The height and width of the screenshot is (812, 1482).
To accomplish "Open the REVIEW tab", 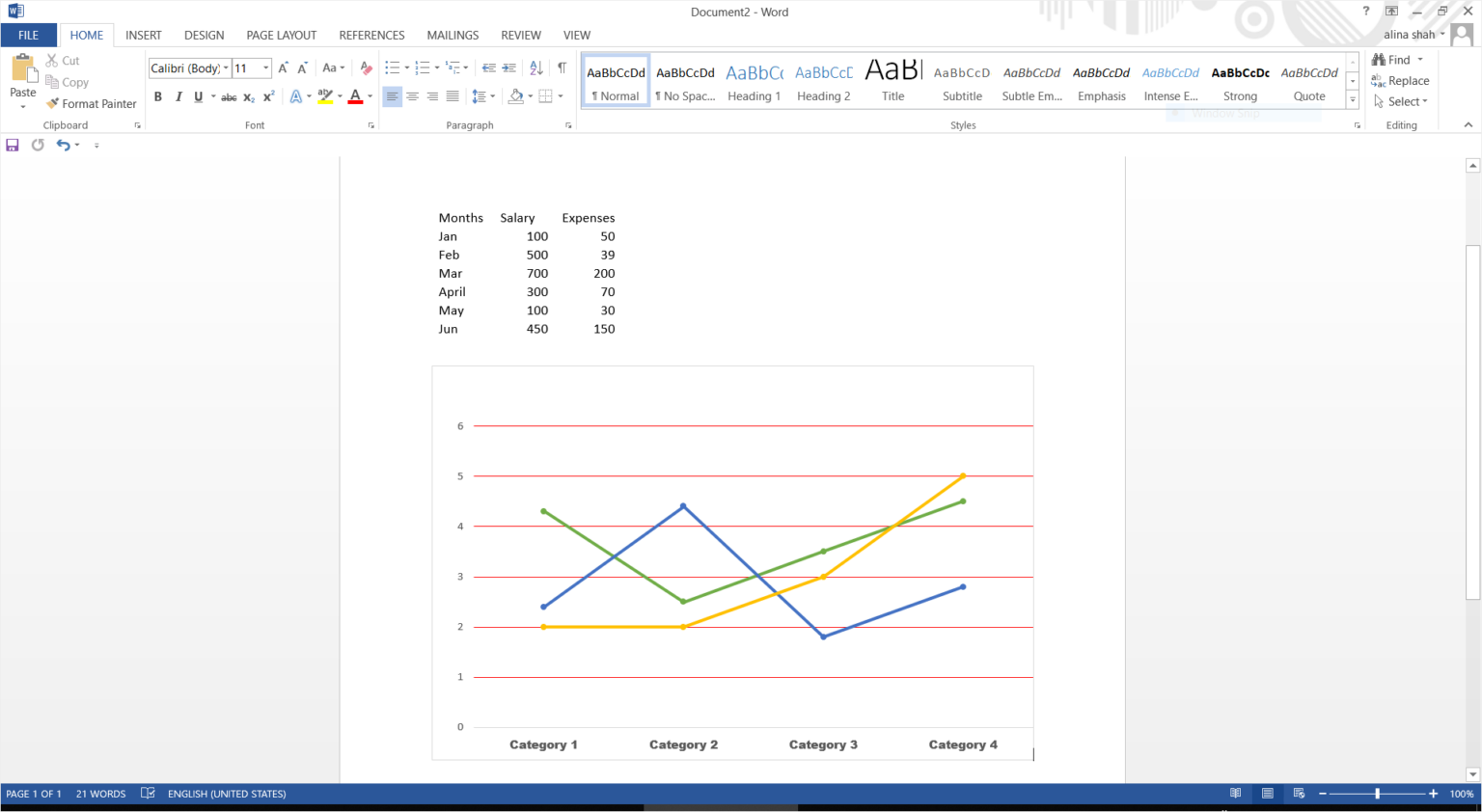I will pyautogui.click(x=521, y=35).
